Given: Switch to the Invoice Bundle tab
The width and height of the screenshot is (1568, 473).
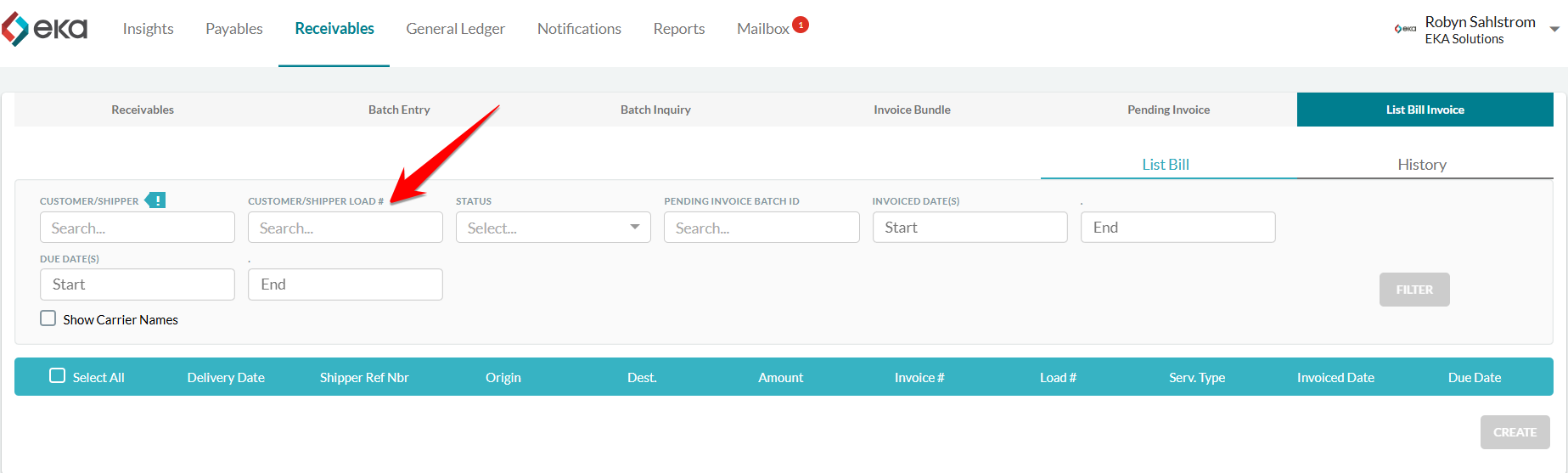Looking at the screenshot, I should pyautogui.click(x=912, y=110).
